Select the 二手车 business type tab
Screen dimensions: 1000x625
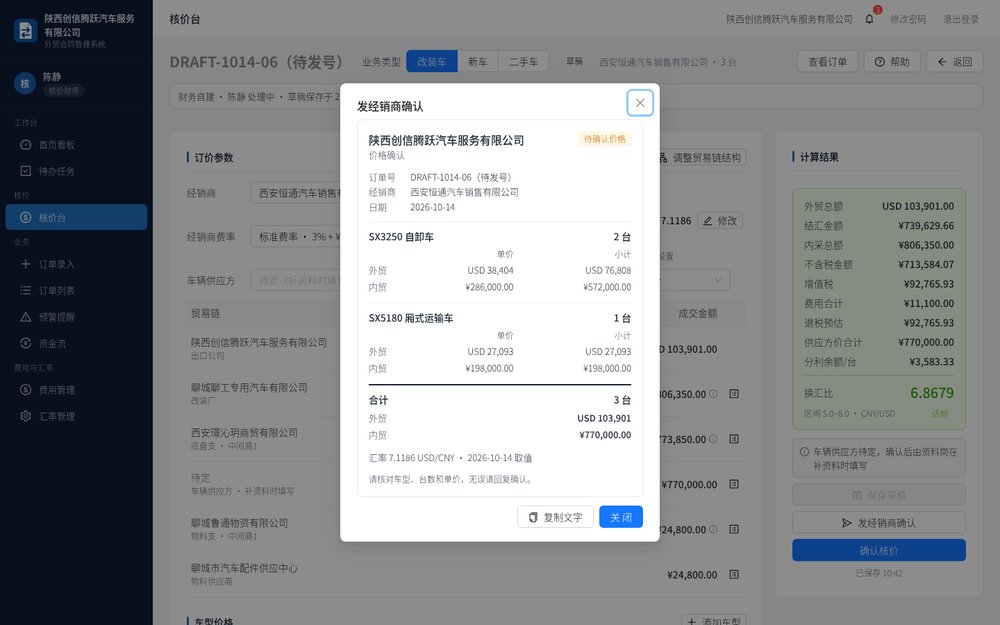tap(524, 61)
